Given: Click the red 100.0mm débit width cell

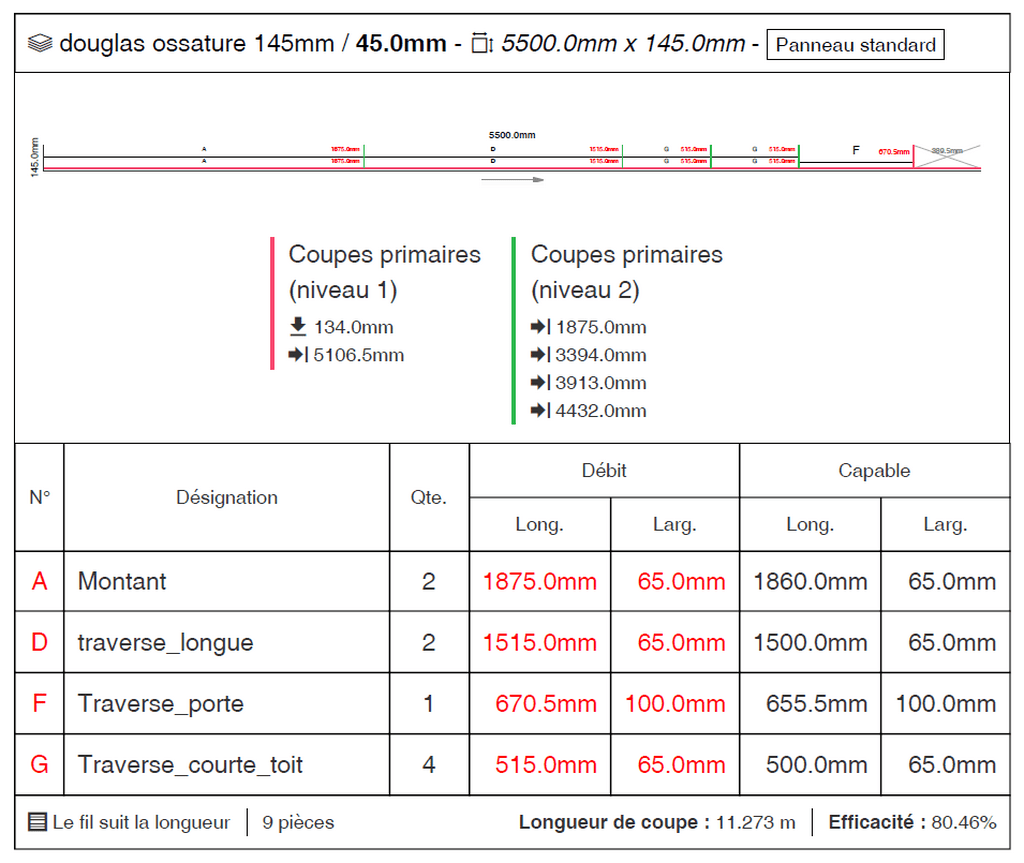Looking at the screenshot, I should point(675,704).
